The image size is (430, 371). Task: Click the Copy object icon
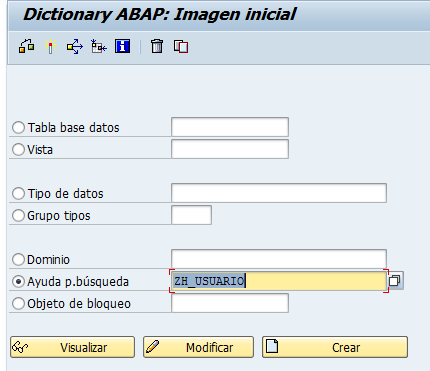click(181, 46)
